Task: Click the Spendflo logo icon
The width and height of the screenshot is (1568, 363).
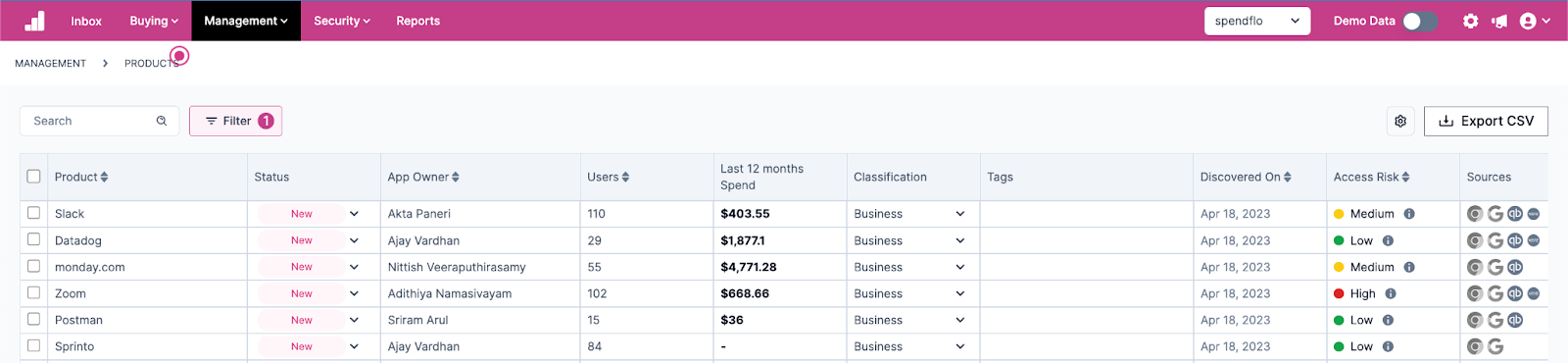Action: coord(35,21)
